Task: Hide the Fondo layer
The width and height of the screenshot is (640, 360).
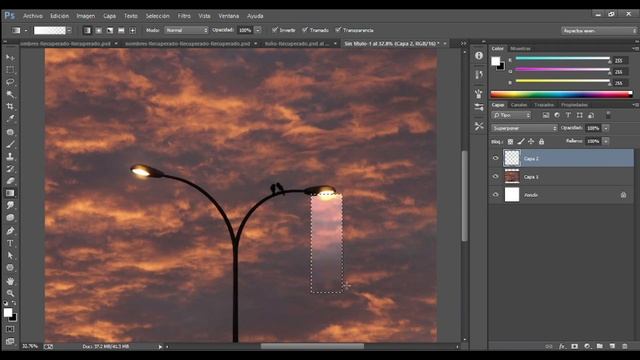Action: (x=496, y=195)
